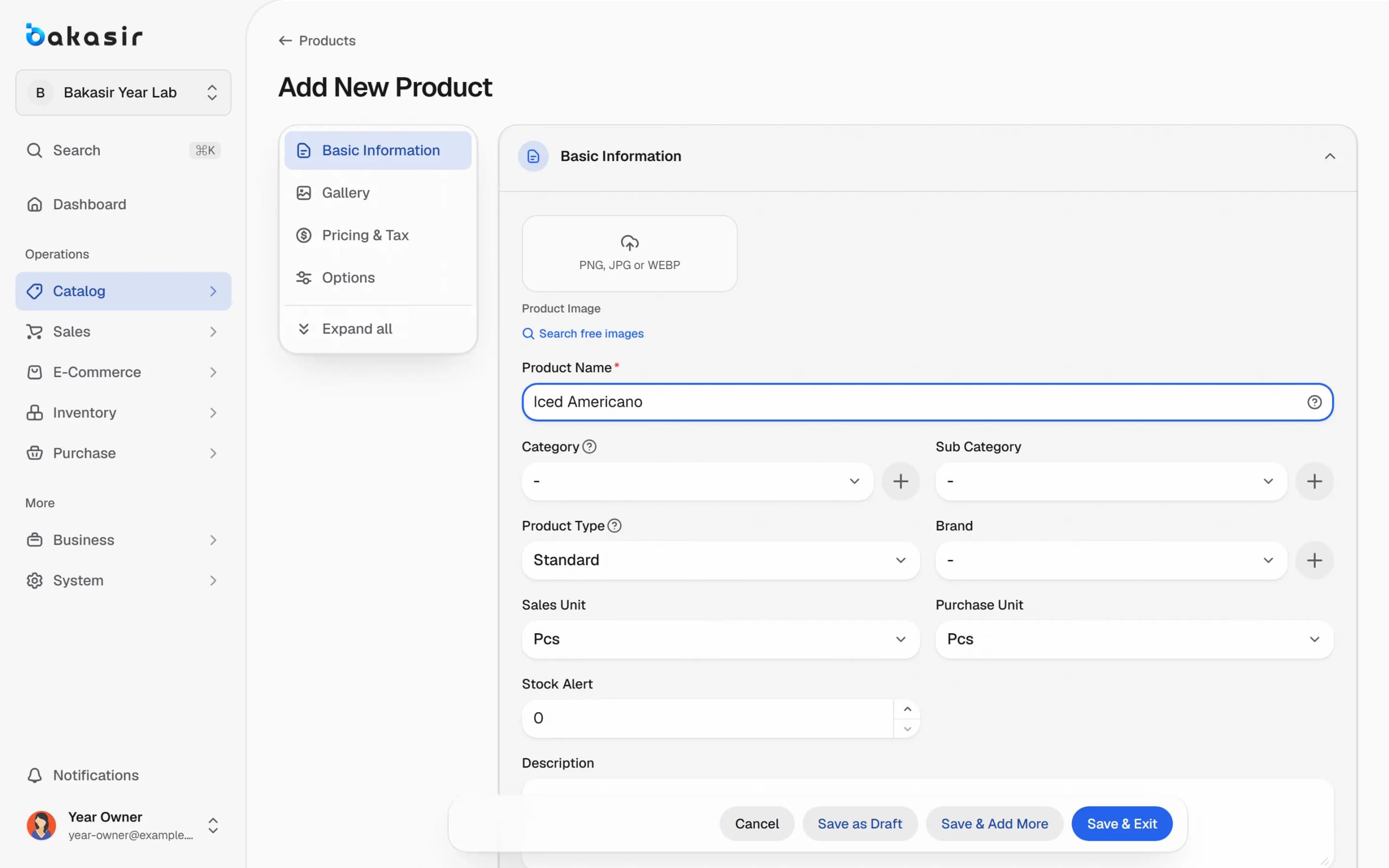Open the Purchase Unit dropdown
Viewport: 1389px width, 868px height.
click(x=1134, y=639)
